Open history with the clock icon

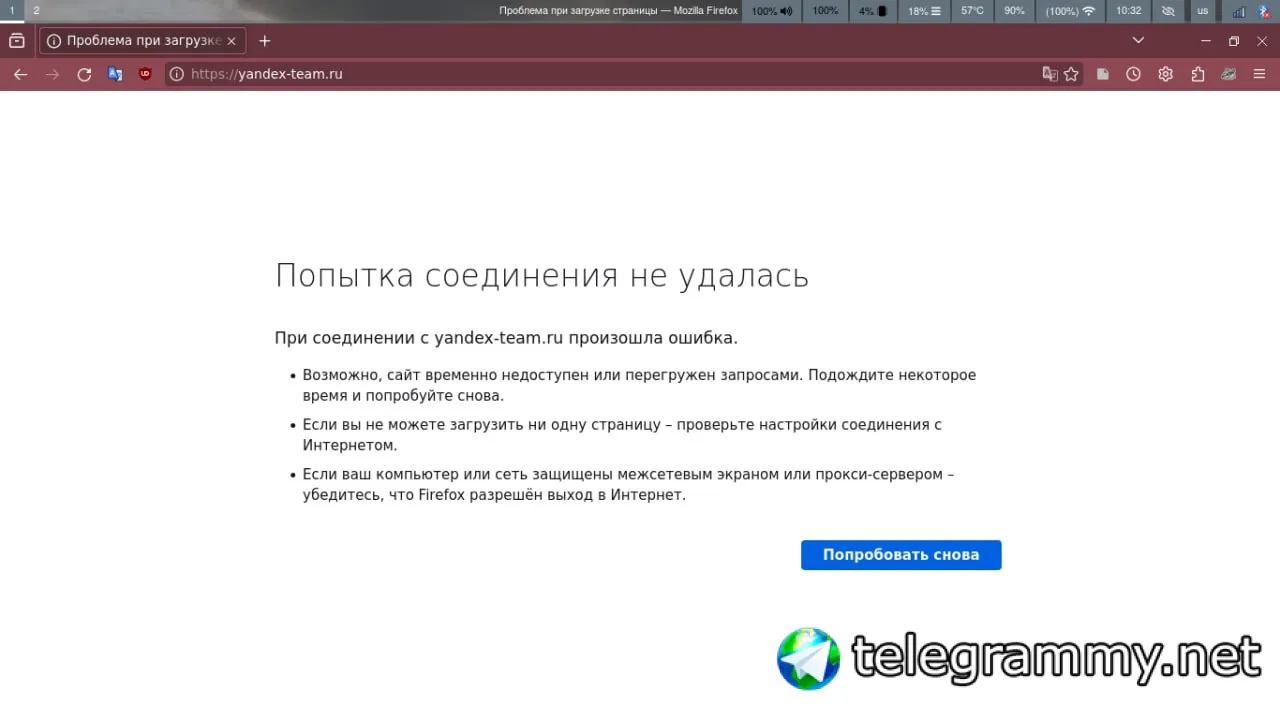coord(1133,74)
